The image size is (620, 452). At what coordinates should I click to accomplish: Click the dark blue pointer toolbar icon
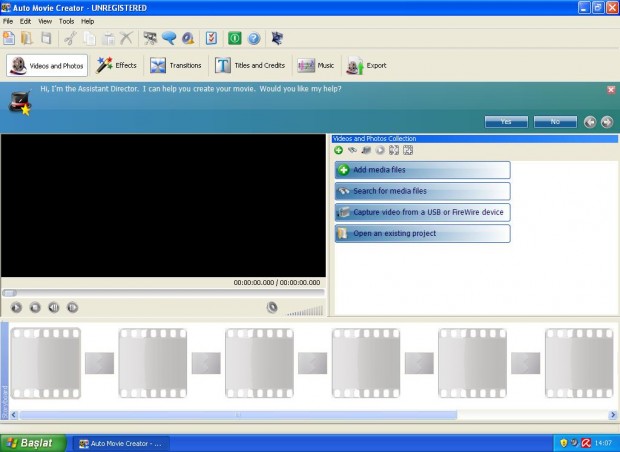277,38
